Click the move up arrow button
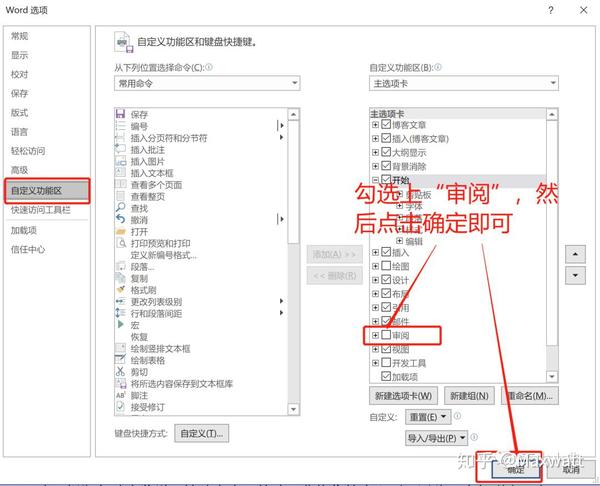 coord(575,254)
